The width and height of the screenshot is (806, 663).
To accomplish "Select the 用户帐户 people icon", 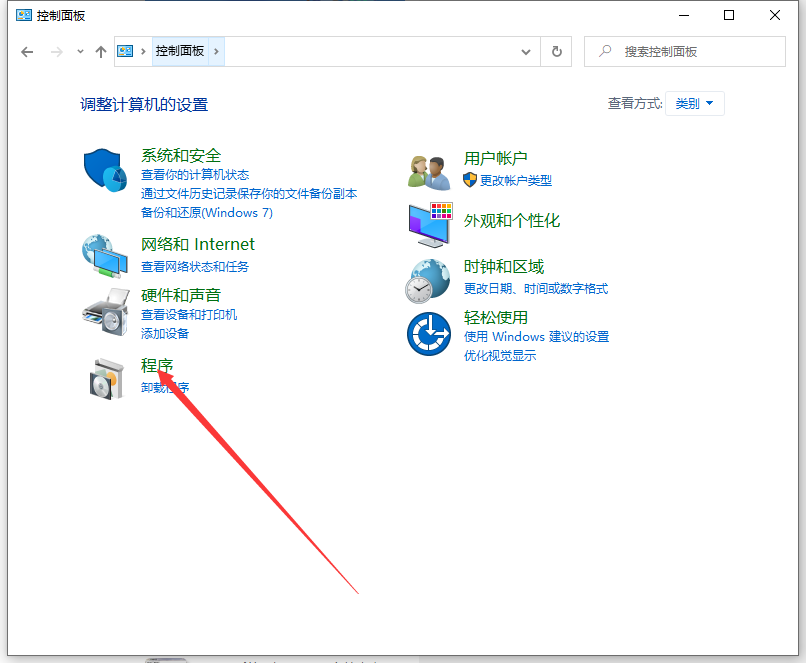I will click(x=428, y=168).
